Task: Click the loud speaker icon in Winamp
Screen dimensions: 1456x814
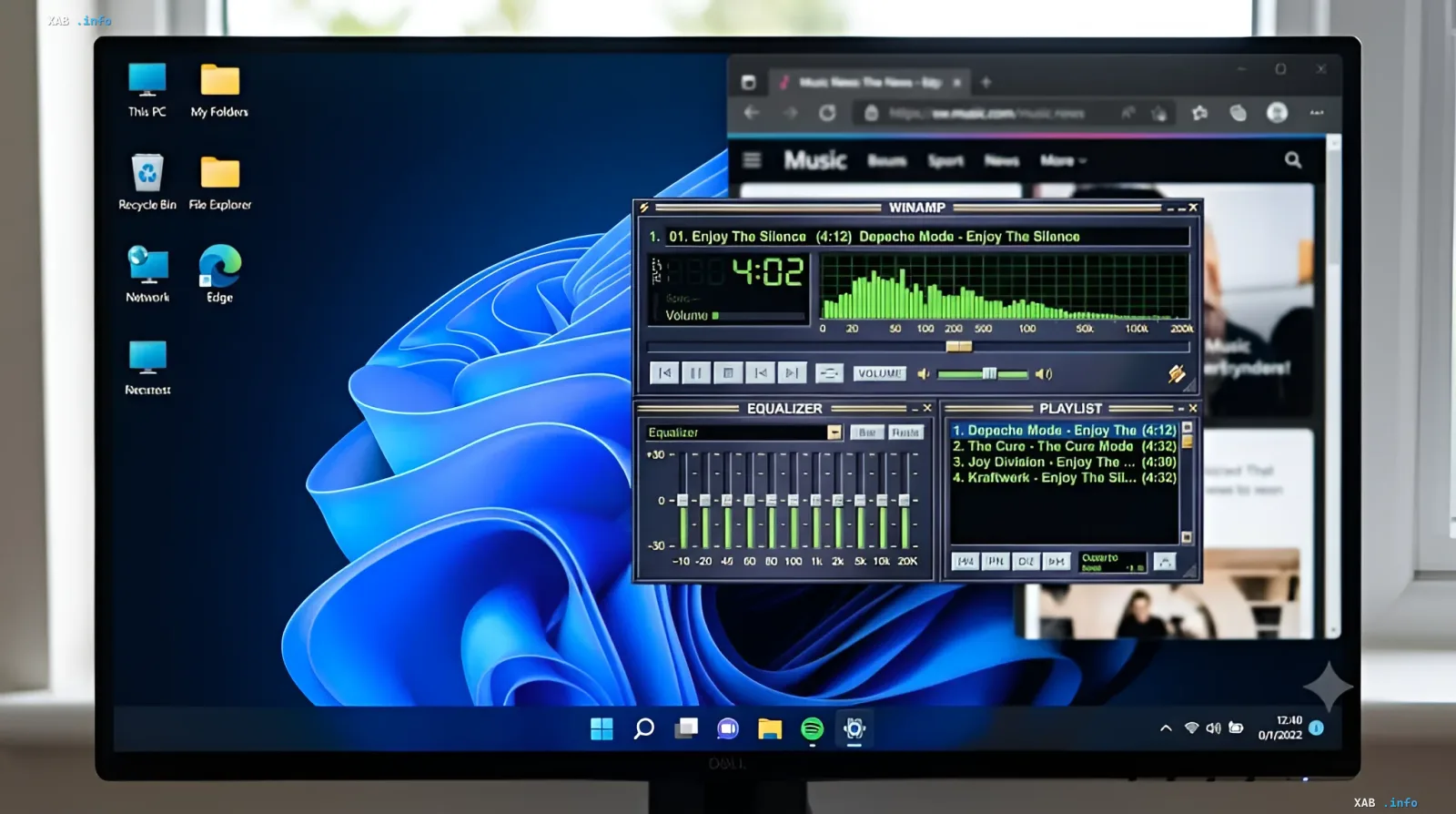Action: [x=1044, y=374]
